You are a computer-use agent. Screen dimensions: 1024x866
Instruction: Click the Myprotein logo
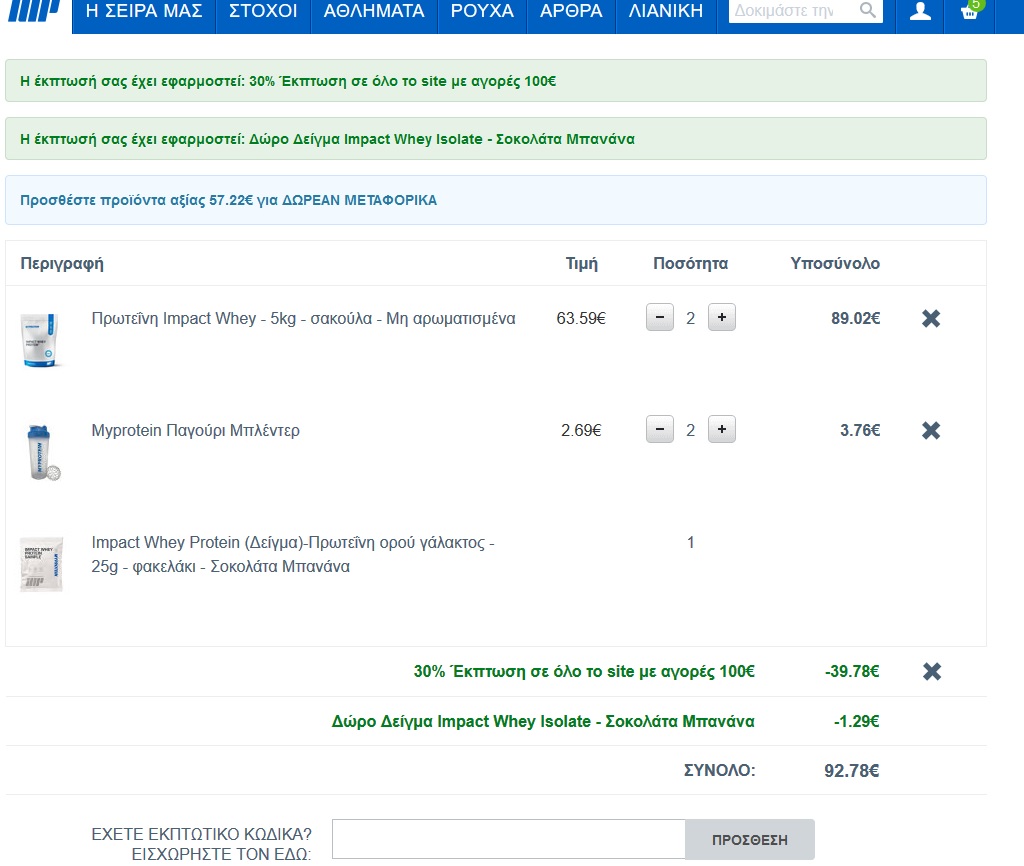pyautogui.click(x=34, y=10)
